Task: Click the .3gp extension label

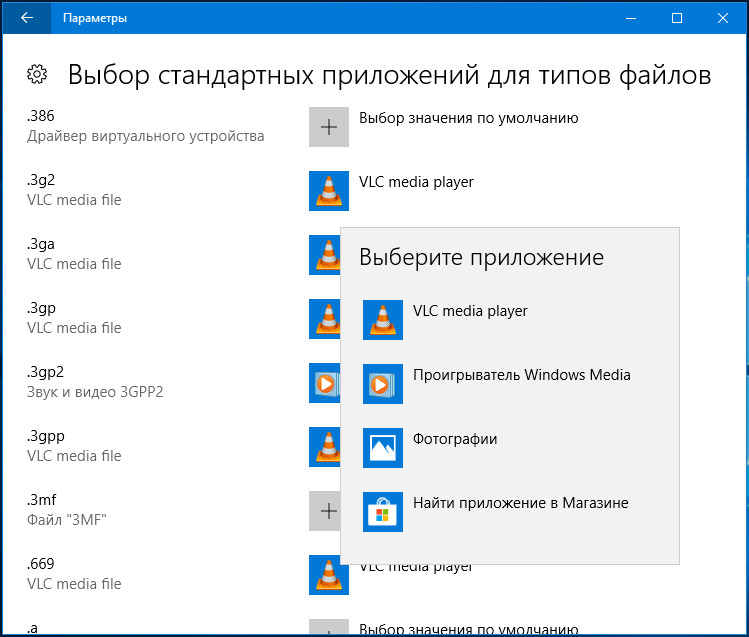Action: [x=41, y=308]
